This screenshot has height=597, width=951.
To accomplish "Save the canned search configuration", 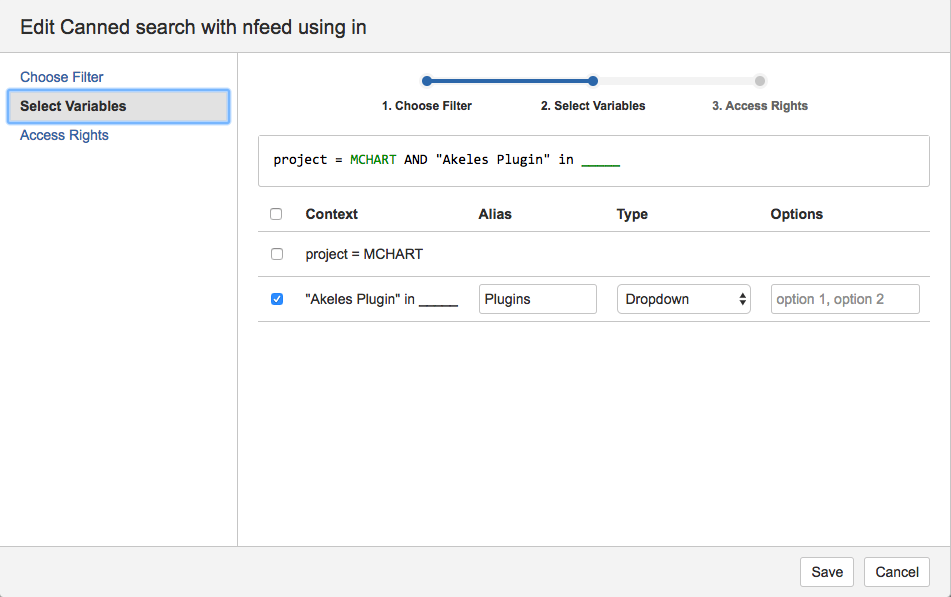I will (826, 571).
